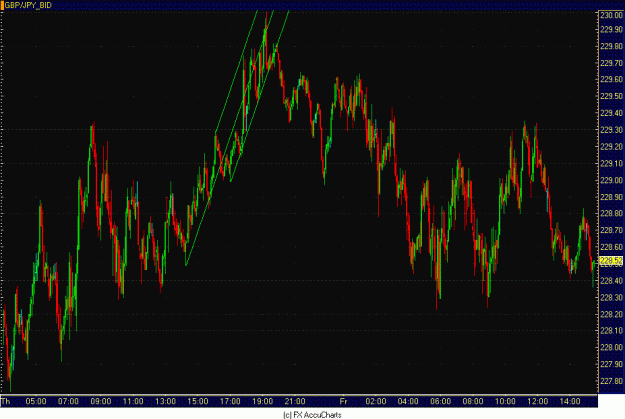Click the 15:00 time axis label
The image size is (625, 419).
click(198, 401)
